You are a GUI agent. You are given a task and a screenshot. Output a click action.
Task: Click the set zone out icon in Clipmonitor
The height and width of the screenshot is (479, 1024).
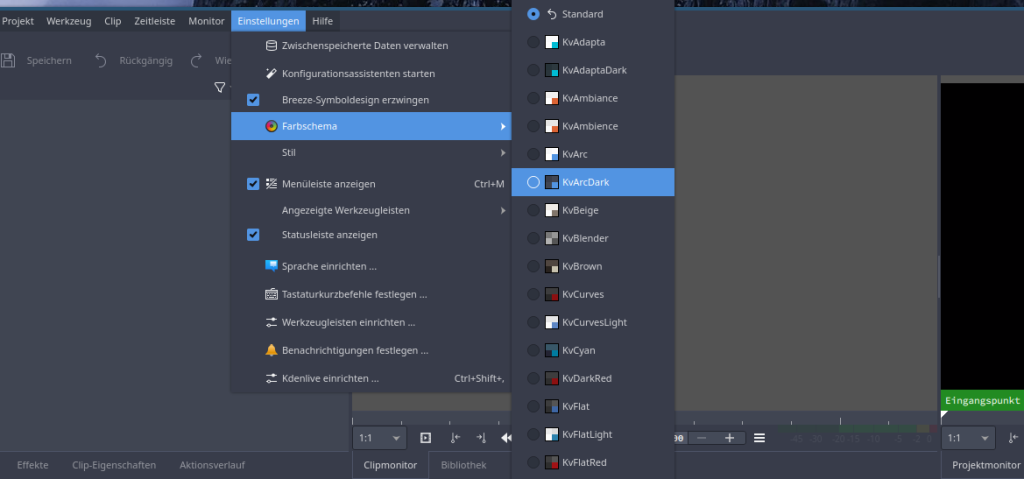point(481,438)
